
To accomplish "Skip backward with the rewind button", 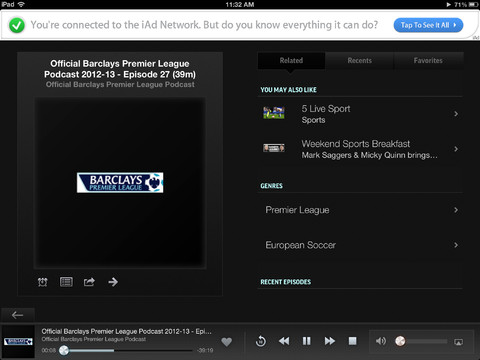I will pyautogui.click(x=284, y=341).
